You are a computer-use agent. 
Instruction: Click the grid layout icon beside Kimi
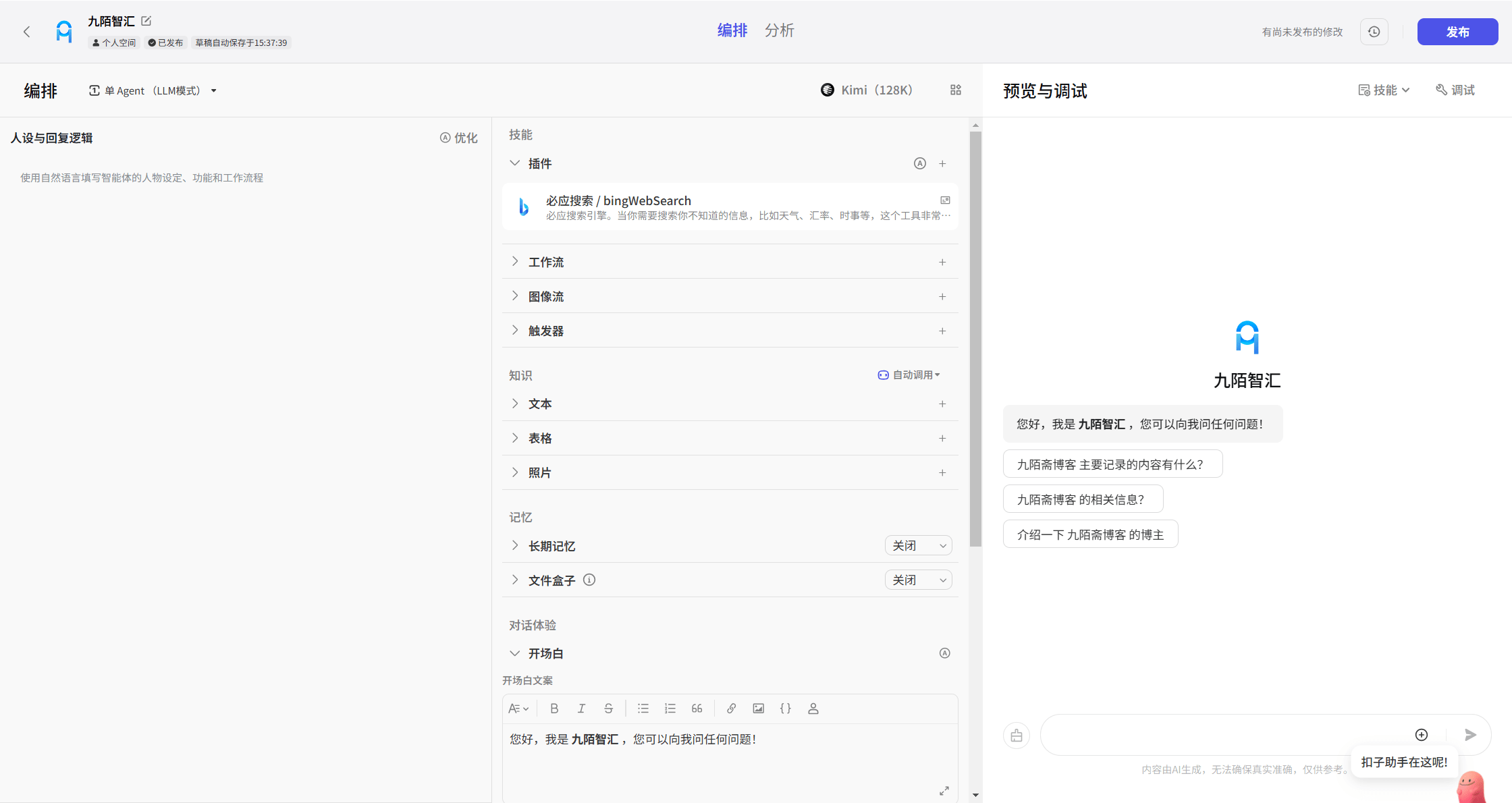[955, 90]
